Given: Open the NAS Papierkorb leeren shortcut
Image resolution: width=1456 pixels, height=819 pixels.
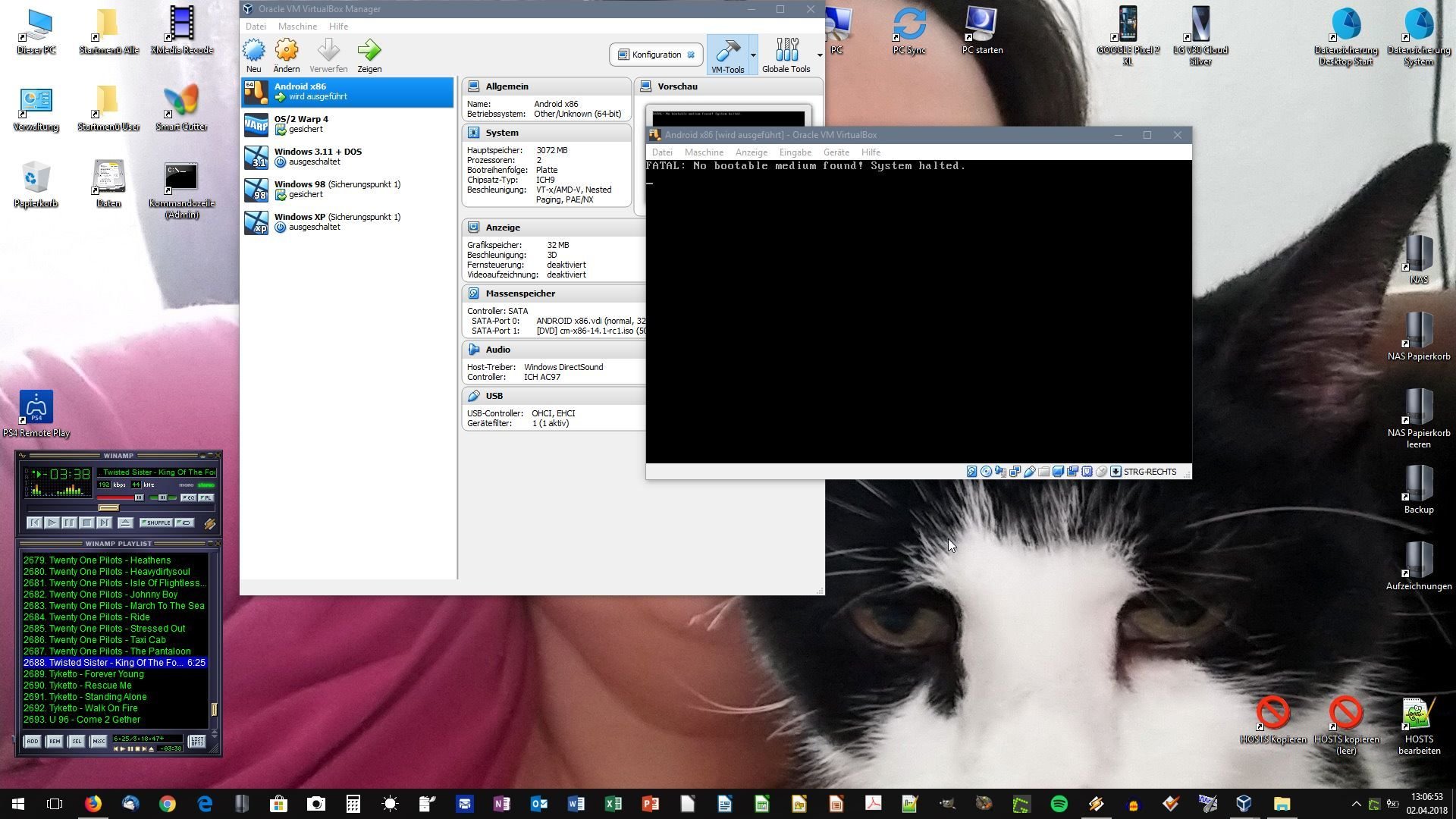Looking at the screenshot, I should pyautogui.click(x=1419, y=419).
